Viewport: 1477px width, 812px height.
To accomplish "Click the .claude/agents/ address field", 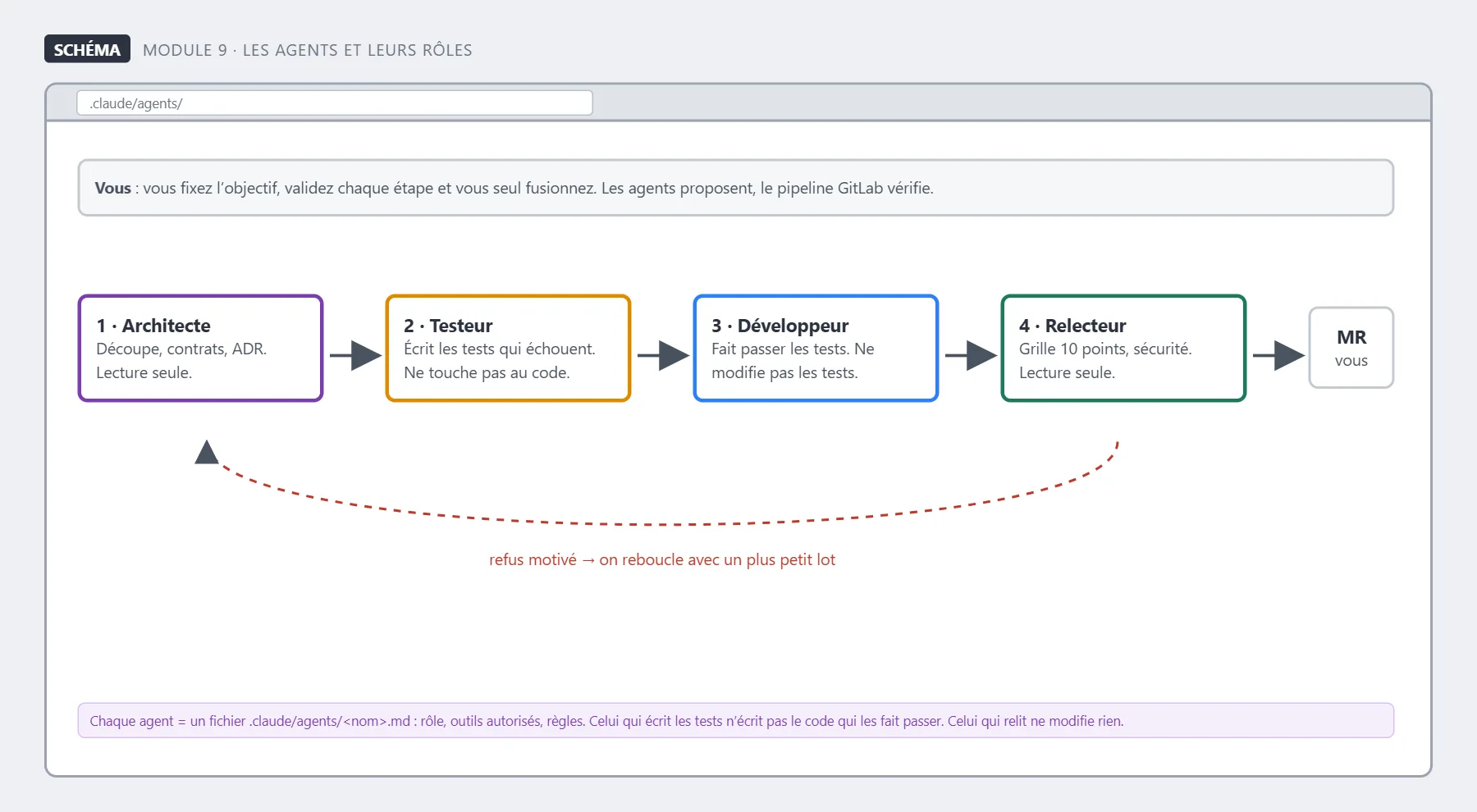I will pyautogui.click(x=335, y=103).
